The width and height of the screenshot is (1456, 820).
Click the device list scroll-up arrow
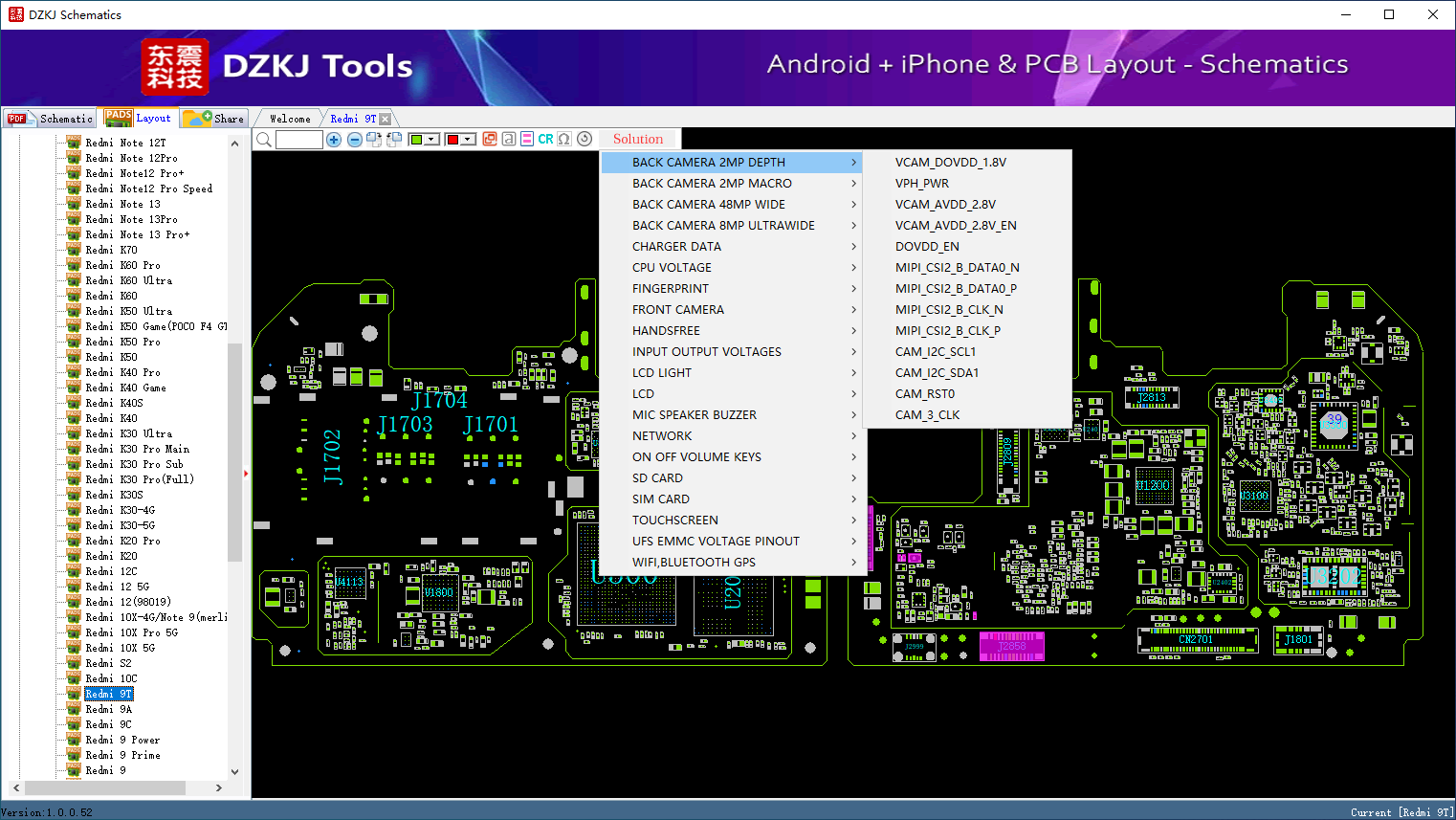tap(234, 144)
